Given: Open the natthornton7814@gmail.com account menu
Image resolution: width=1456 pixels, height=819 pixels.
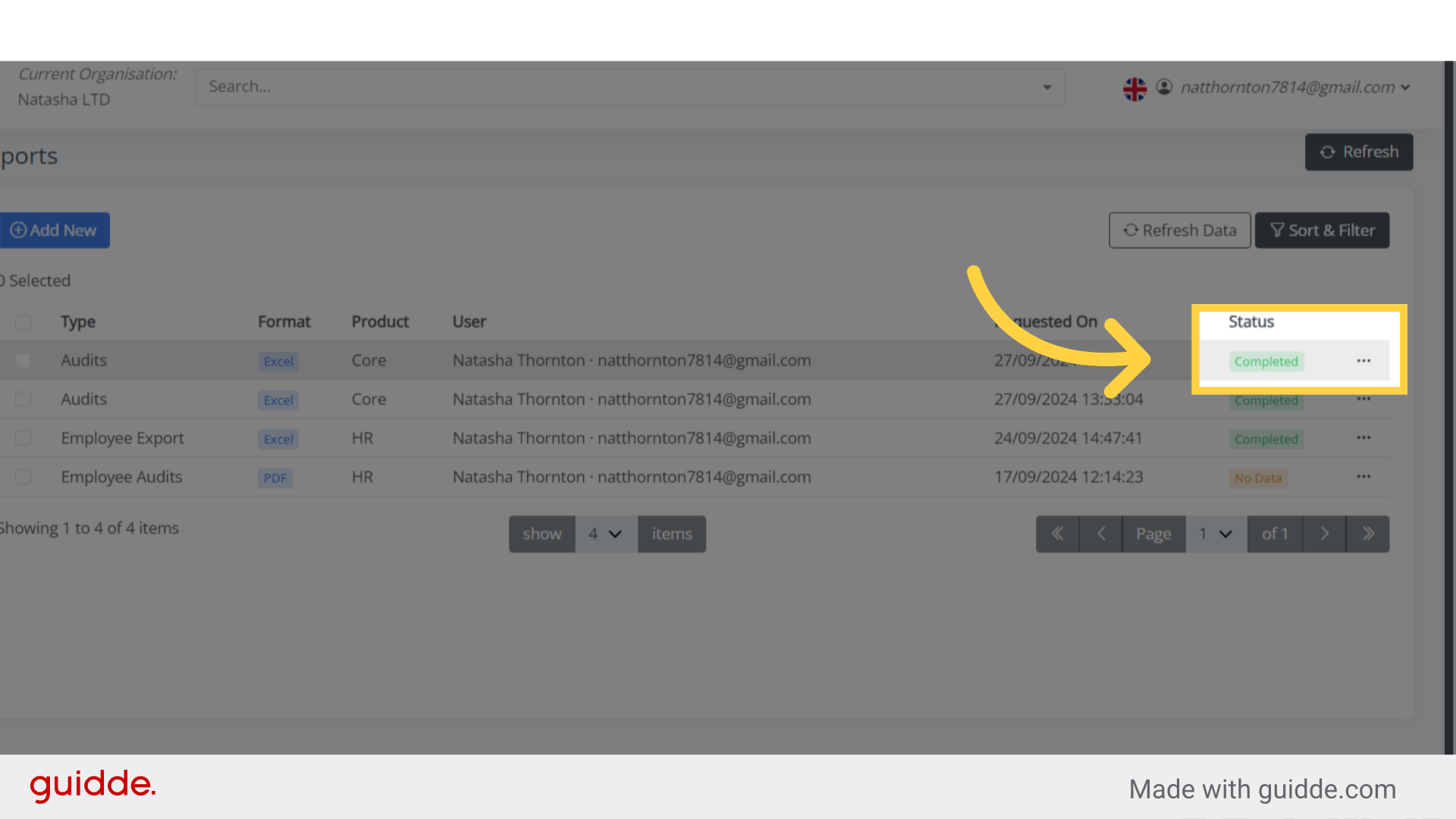Looking at the screenshot, I should tap(1295, 87).
